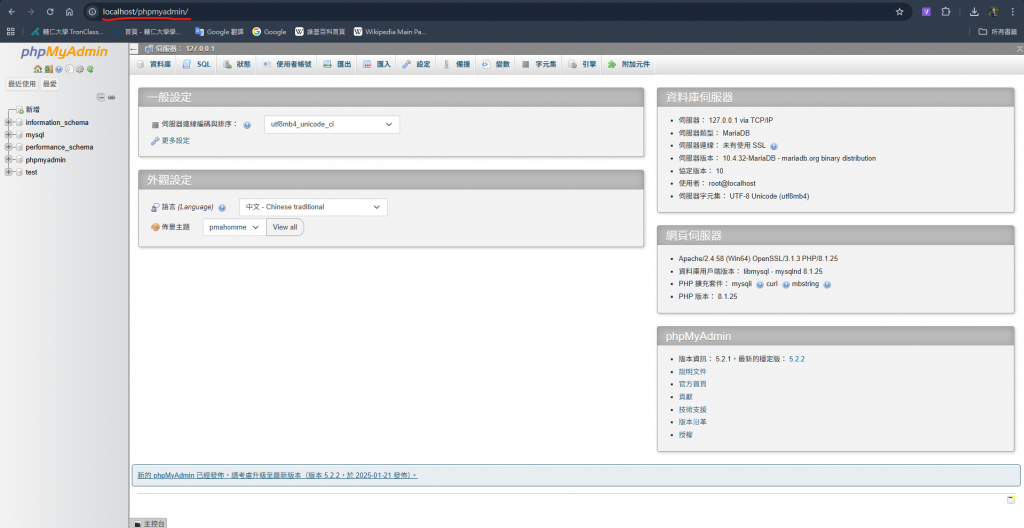Viewport: 1024px width, 528px height.
Task: Click the help icon beside server connection collation
Action: tap(247, 125)
